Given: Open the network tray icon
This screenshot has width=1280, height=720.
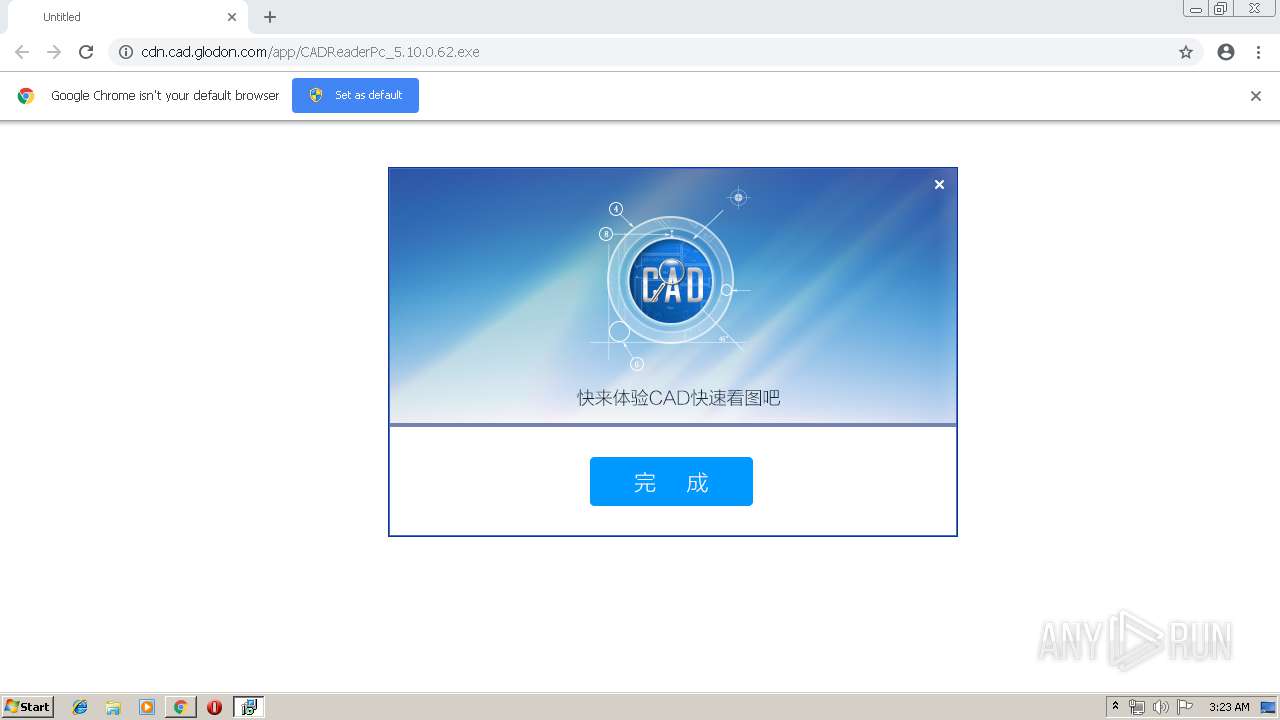Looking at the screenshot, I should click(1137, 707).
